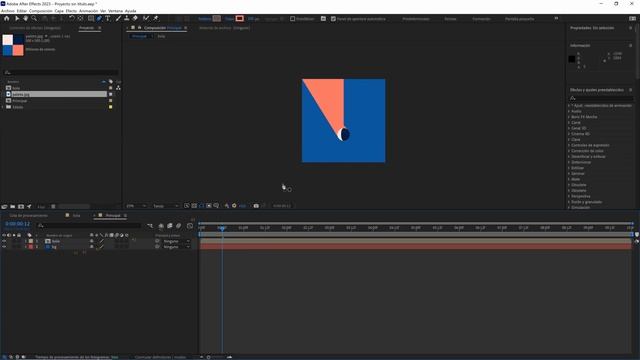
Task: Open the Ayuda menu
Action: [x=131, y=11]
